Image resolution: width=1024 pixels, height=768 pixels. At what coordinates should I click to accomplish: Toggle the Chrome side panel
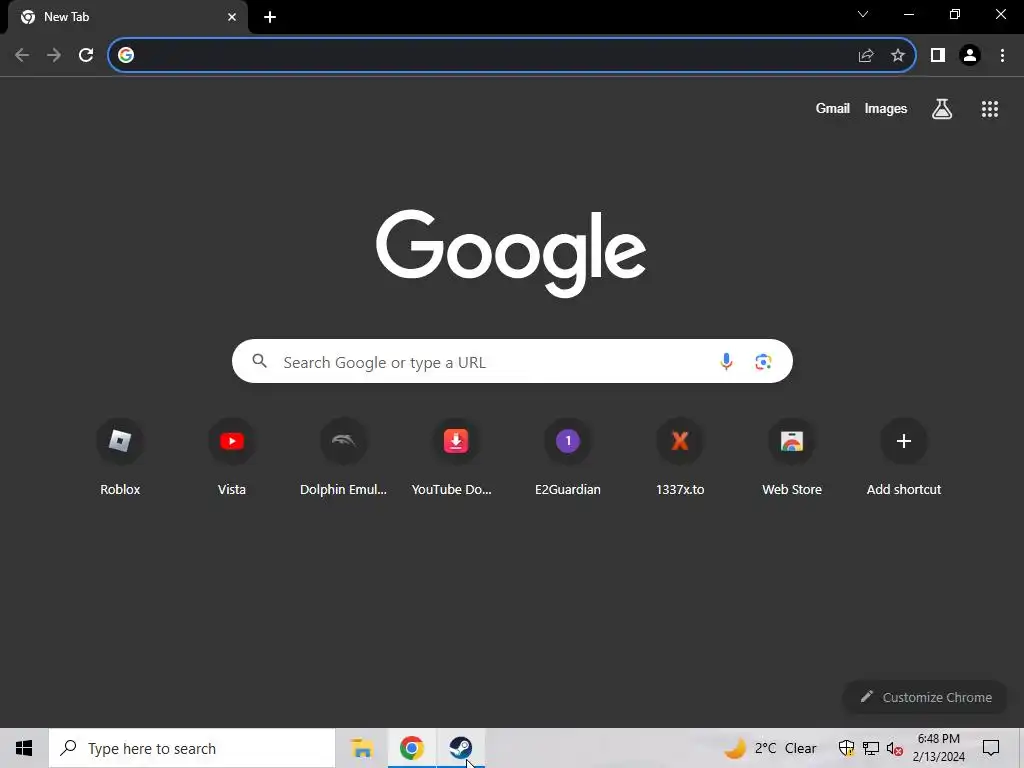[x=938, y=55]
